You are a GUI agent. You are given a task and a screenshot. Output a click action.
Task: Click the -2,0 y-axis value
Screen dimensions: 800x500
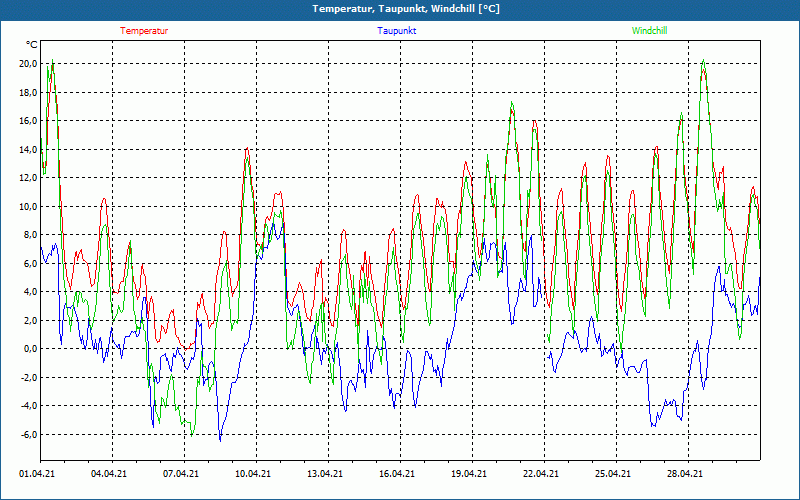pyautogui.click(x=28, y=378)
